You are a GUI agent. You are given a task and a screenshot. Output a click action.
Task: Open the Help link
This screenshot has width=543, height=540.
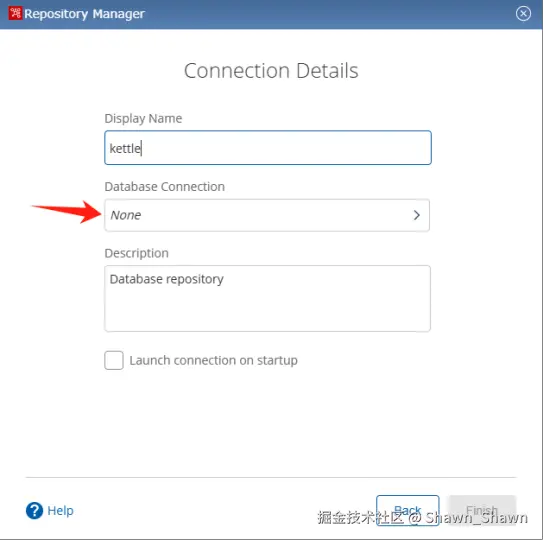(x=60, y=511)
